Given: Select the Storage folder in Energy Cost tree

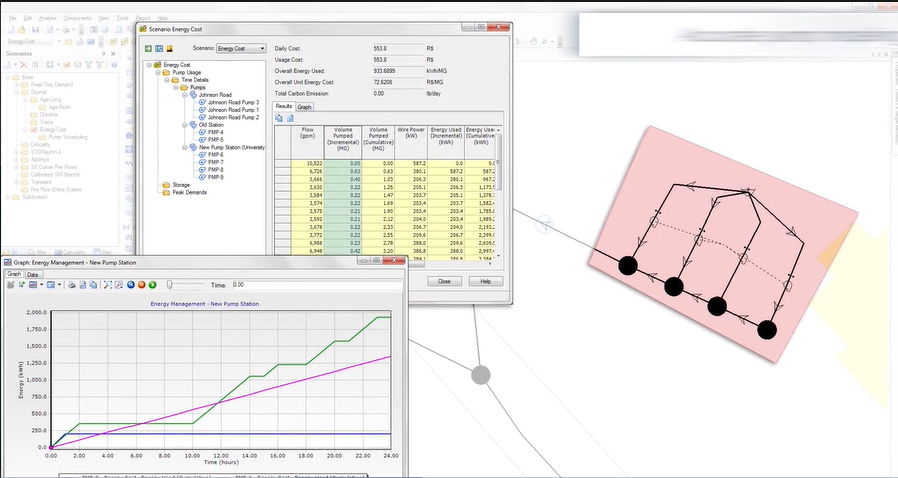Looking at the screenshot, I should click(x=181, y=185).
